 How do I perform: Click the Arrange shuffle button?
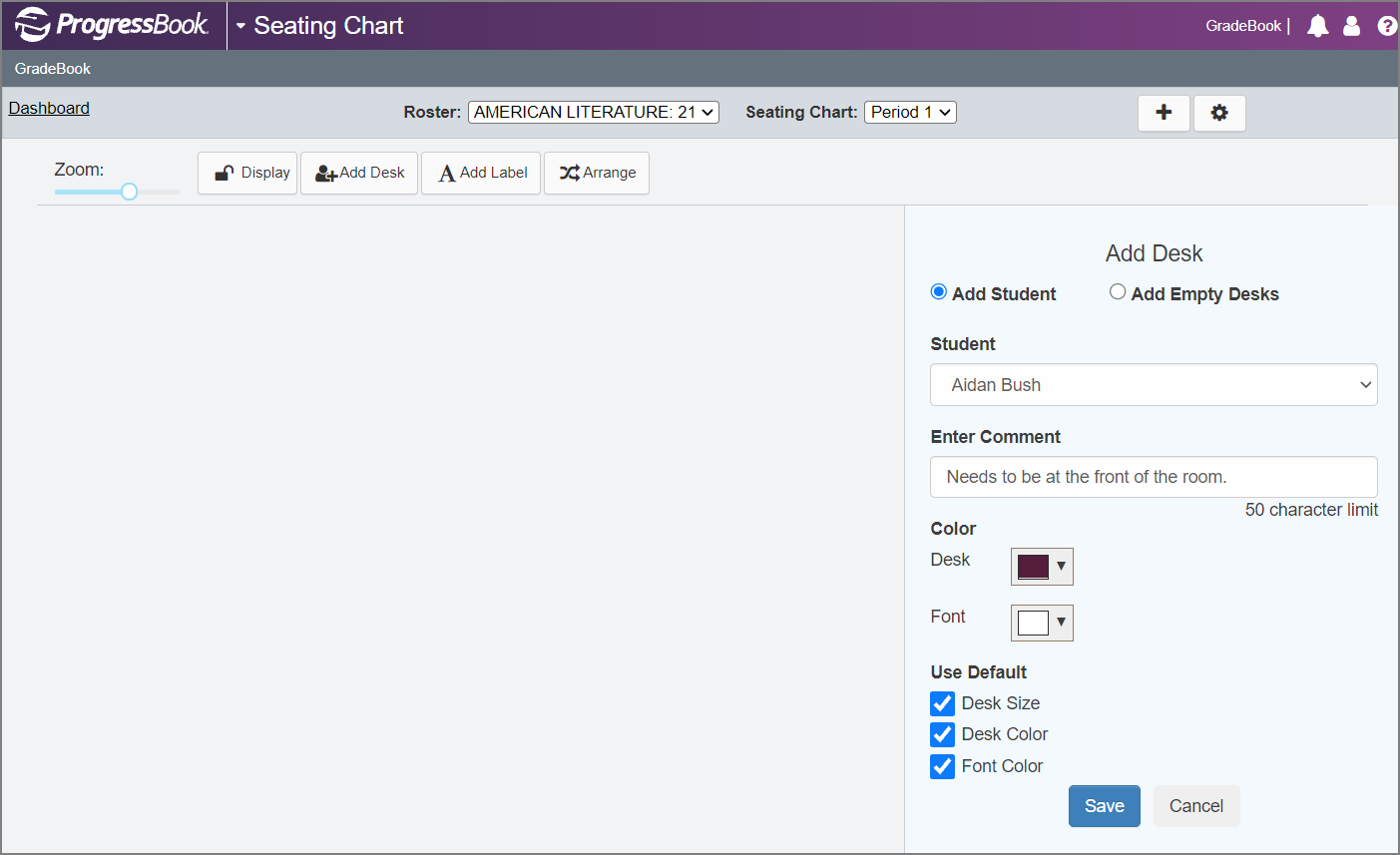pyautogui.click(x=597, y=173)
